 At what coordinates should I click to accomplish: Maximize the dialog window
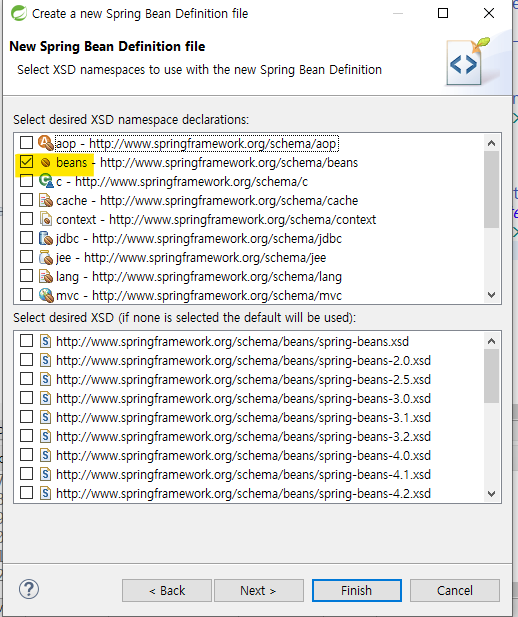[x=443, y=13]
